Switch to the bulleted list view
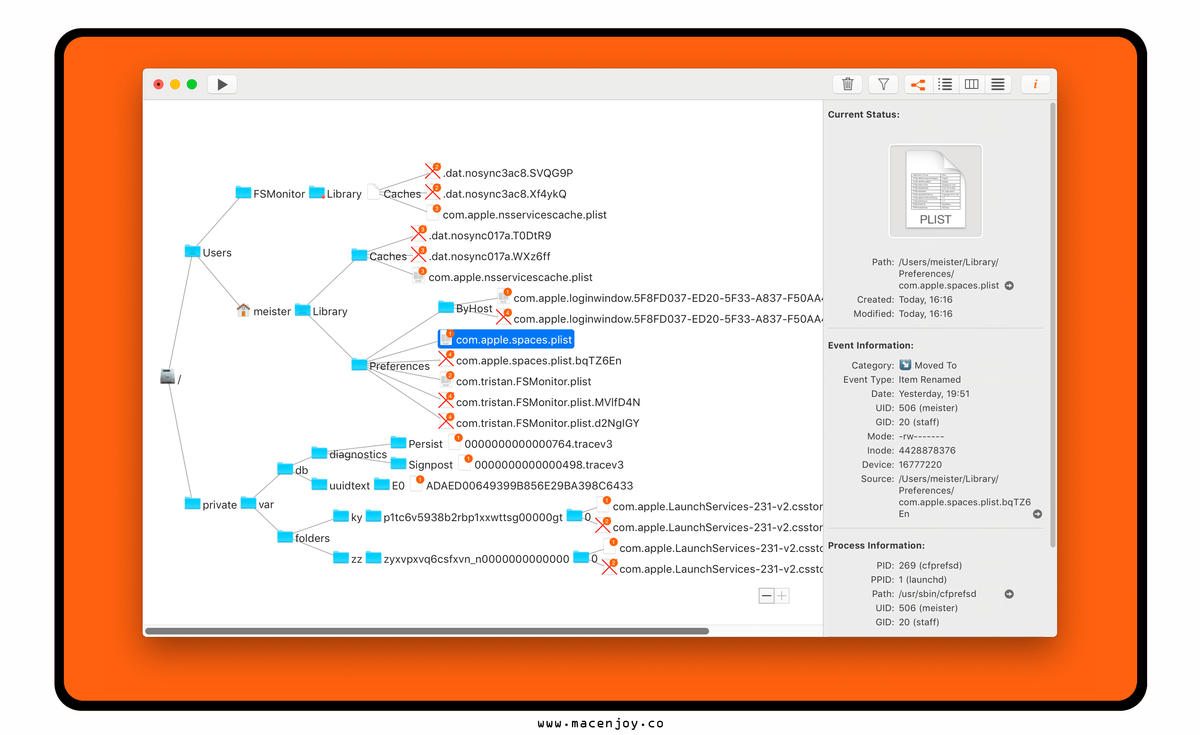Screen dimensions: 1200x735 [x=944, y=84]
